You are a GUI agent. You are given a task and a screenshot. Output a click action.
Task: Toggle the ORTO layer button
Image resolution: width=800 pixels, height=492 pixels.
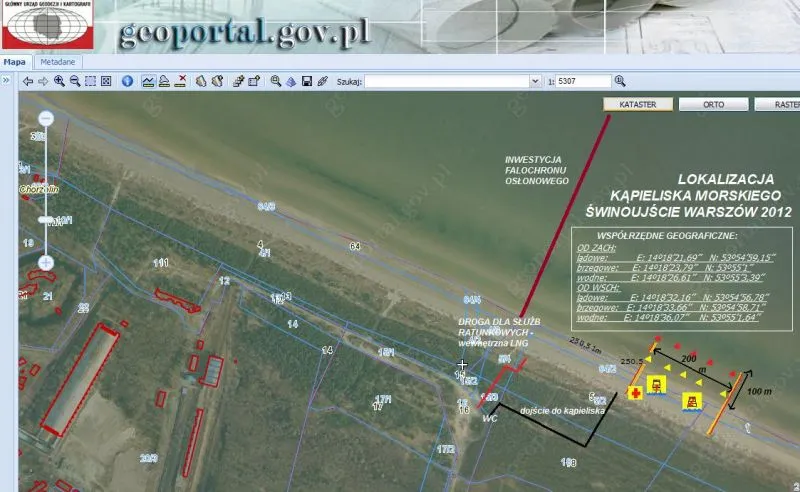coord(711,104)
